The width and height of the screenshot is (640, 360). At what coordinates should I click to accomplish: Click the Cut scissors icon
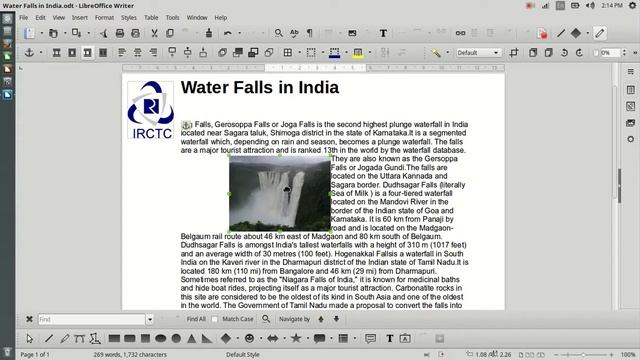tap(154, 33)
